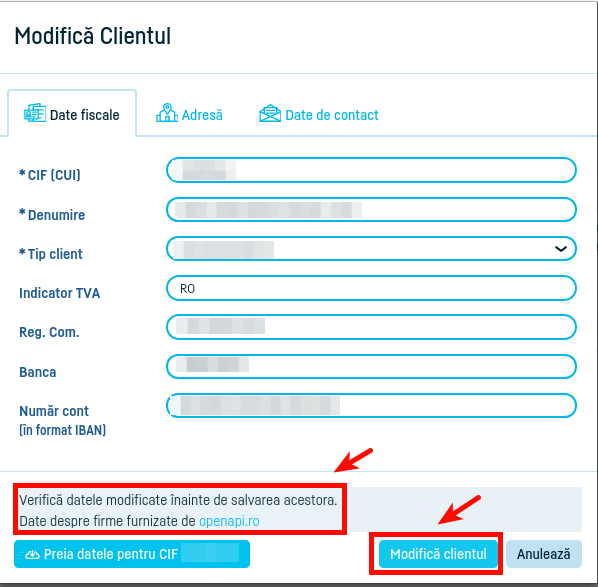
Task: Expand the Tip client dropdown chevron
Action: point(560,249)
